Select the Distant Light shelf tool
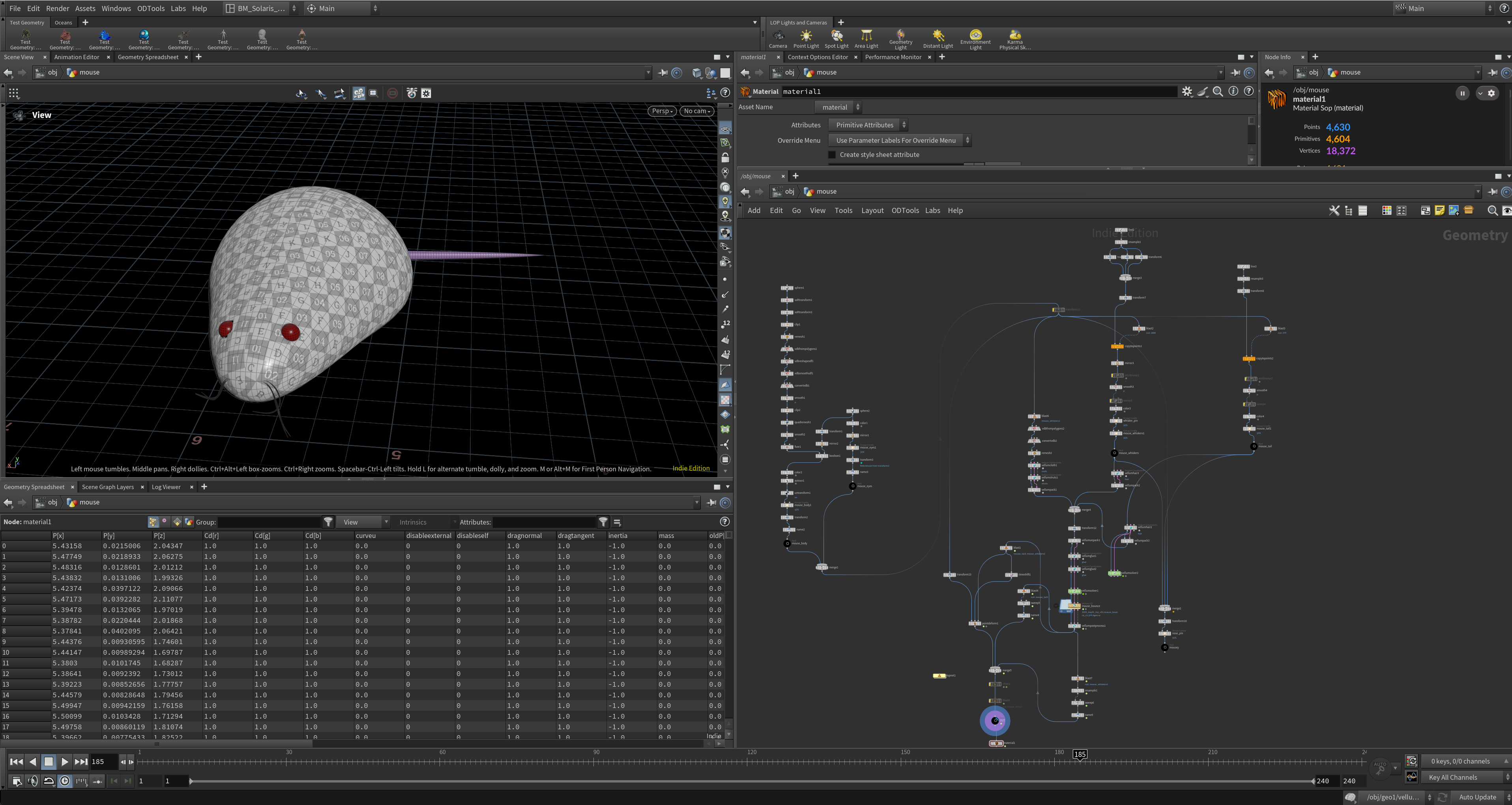The width and height of the screenshot is (1512, 805). coord(938,39)
